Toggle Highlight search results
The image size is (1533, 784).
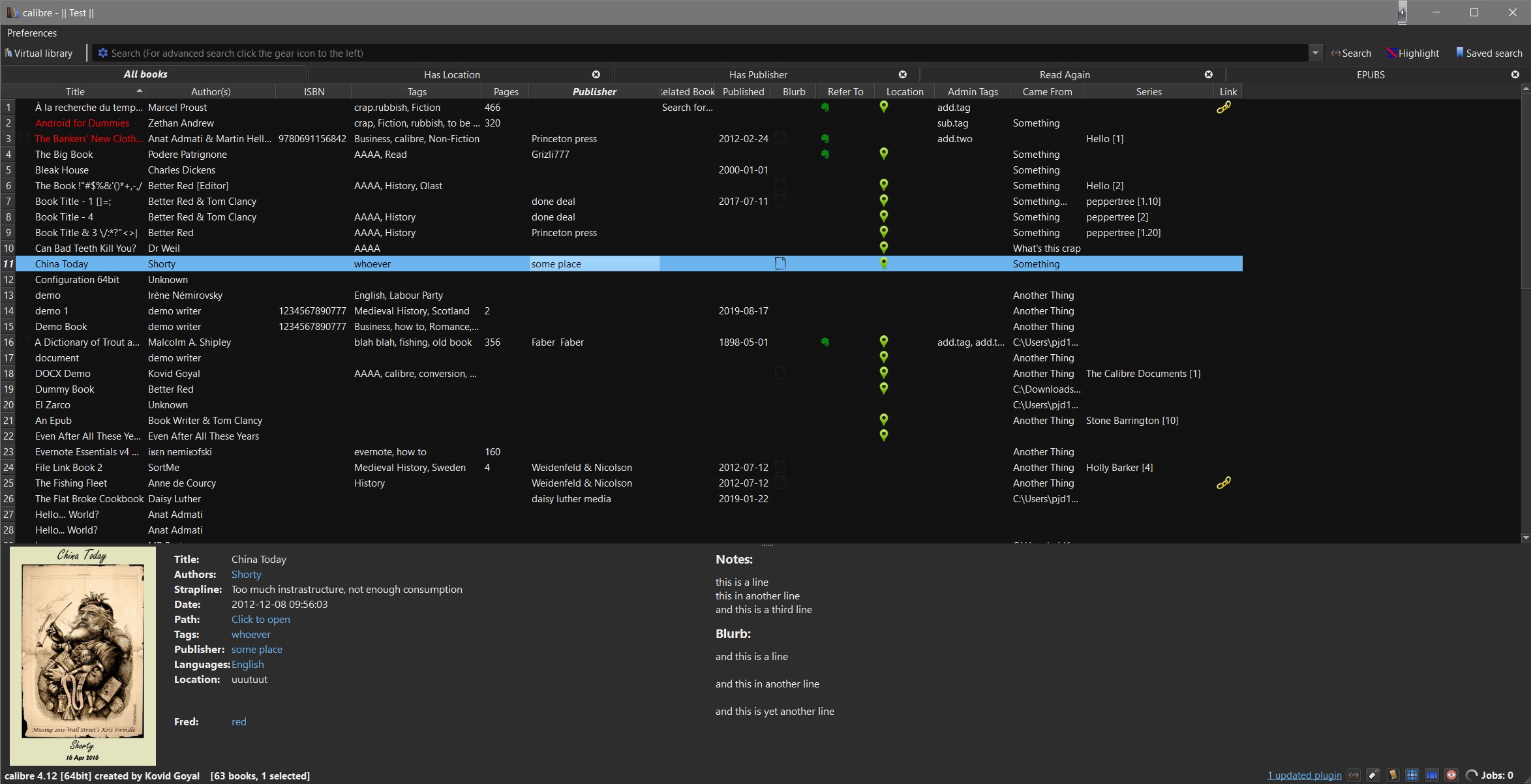point(1413,53)
